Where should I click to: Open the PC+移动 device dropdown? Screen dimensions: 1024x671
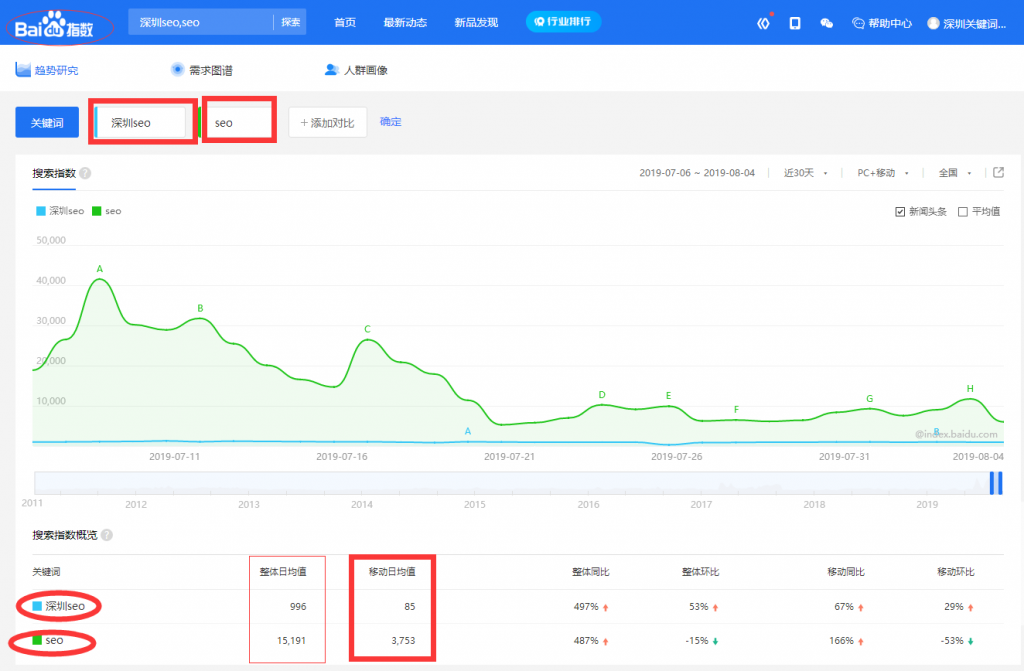coord(882,173)
